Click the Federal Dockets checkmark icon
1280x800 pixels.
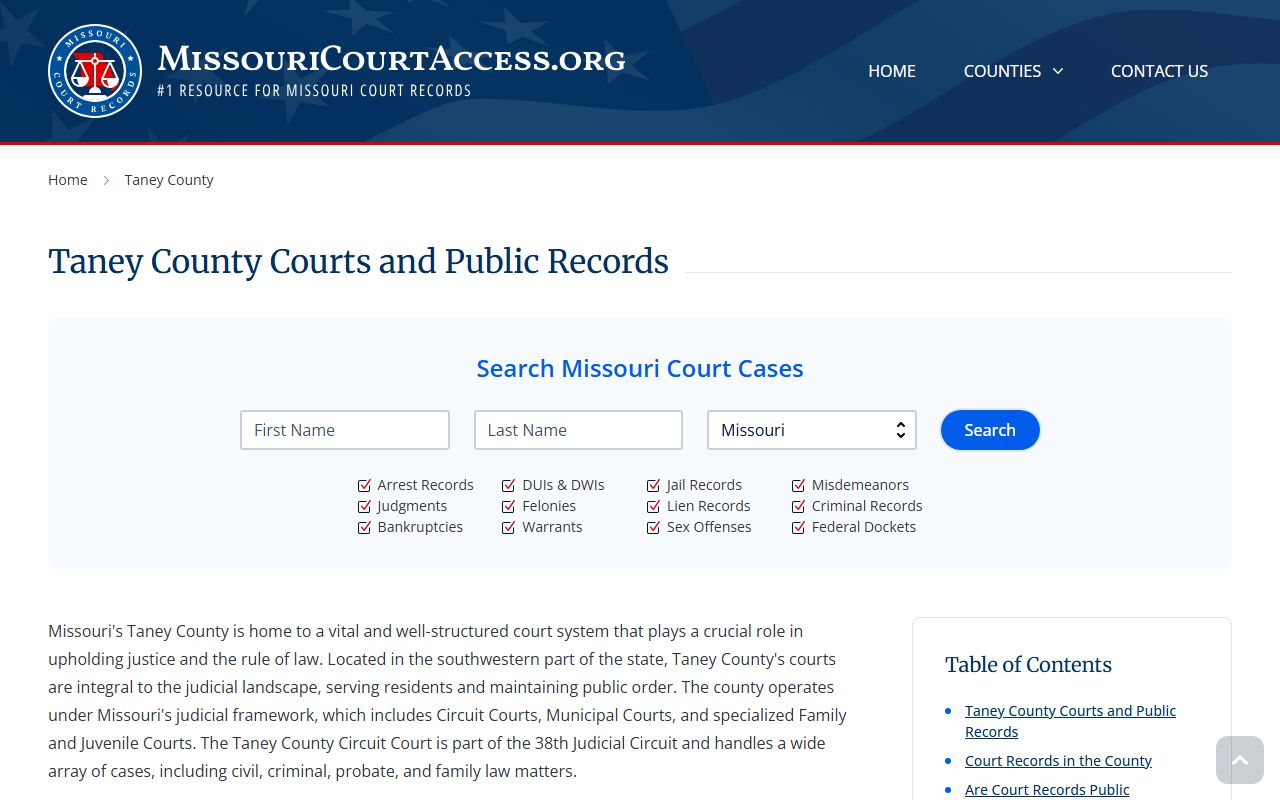pyautogui.click(x=799, y=527)
